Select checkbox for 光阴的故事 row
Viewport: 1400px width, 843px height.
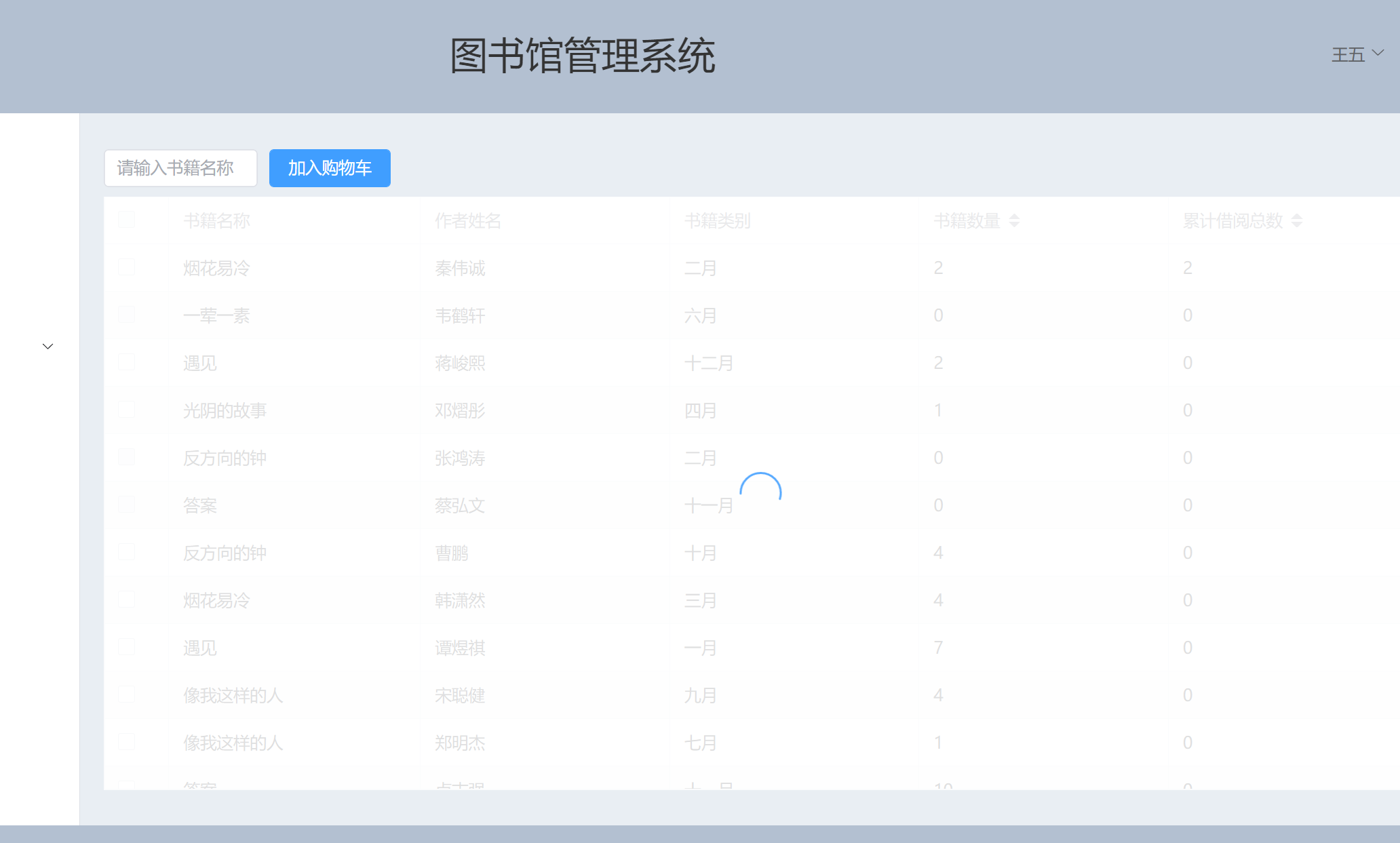coord(126,410)
